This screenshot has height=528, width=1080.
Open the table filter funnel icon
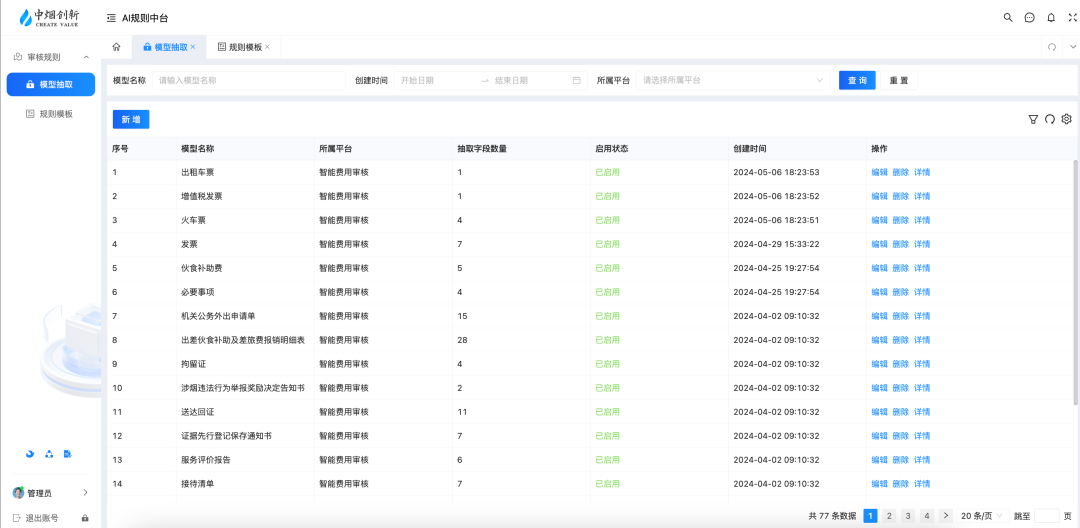tap(1032, 119)
